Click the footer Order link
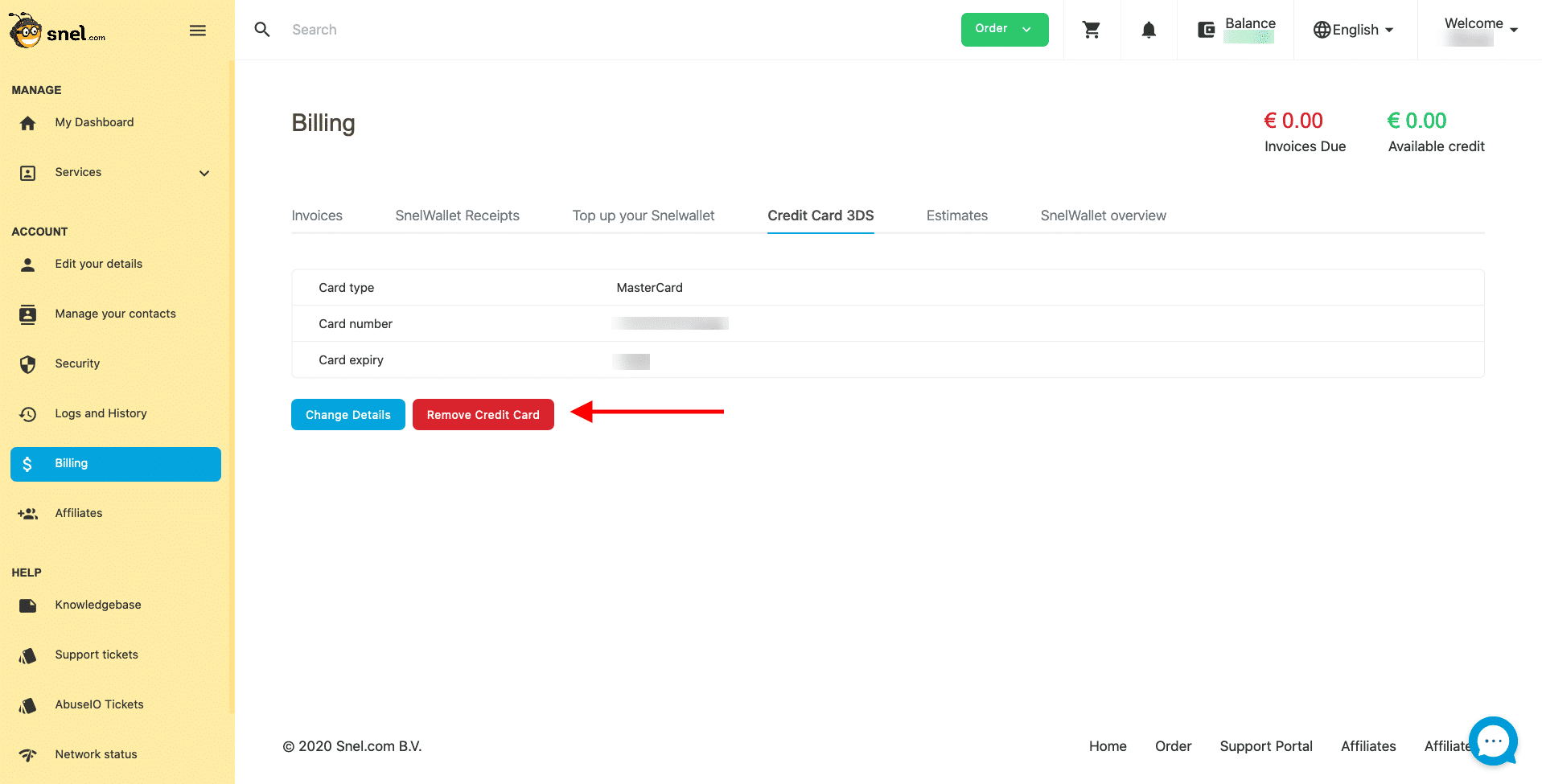 1173,746
